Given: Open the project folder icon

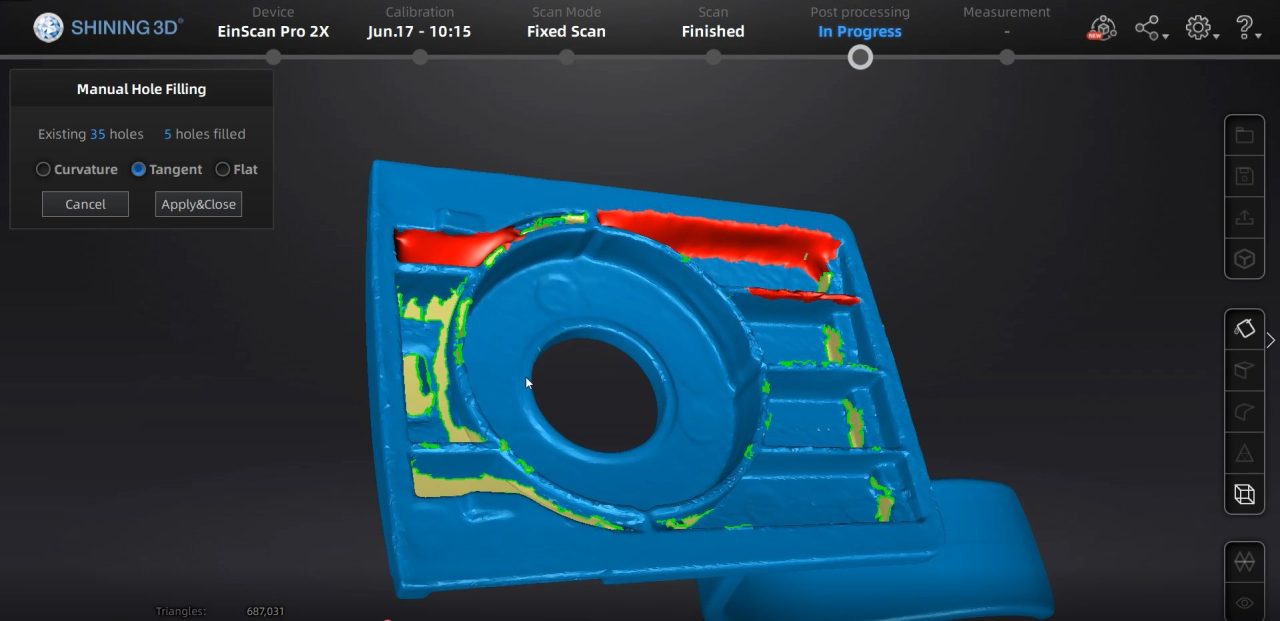Looking at the screenshot, I should (x=1244, y=134).
